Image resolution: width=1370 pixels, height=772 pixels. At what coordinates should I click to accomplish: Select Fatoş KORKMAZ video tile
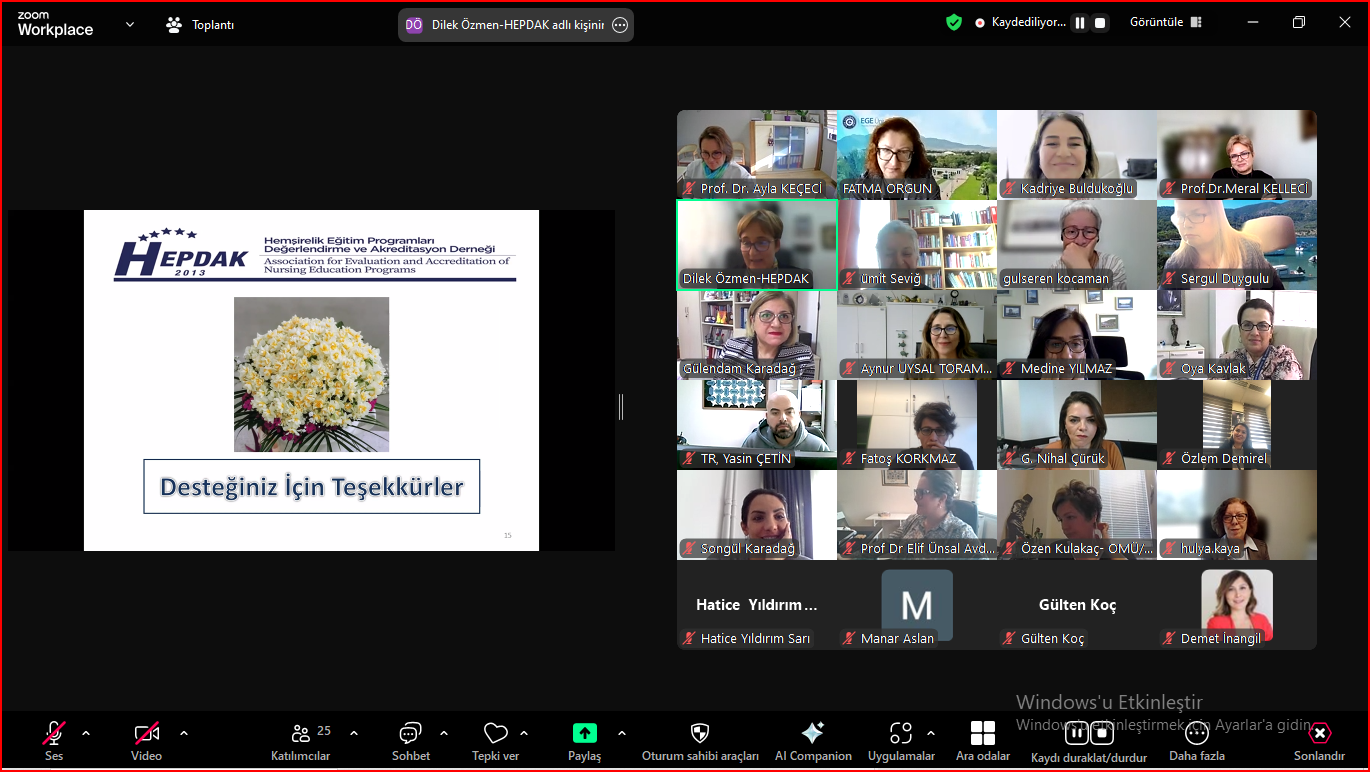point(917,425)
